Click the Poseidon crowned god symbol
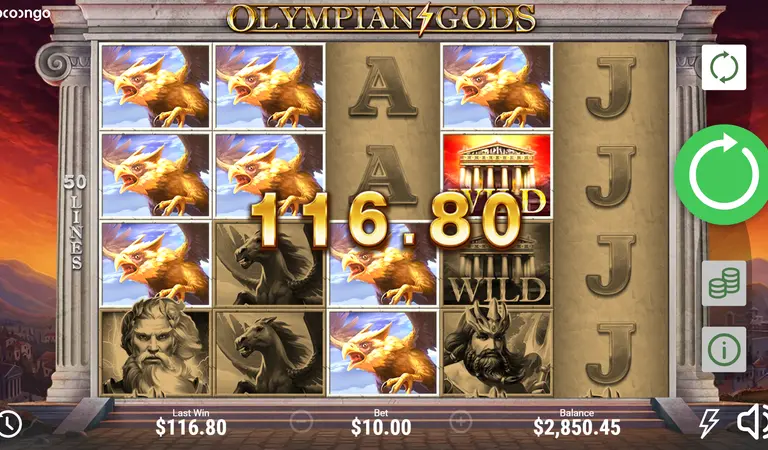Viewport: 768px width, 450px height. (x=497, y=353)
